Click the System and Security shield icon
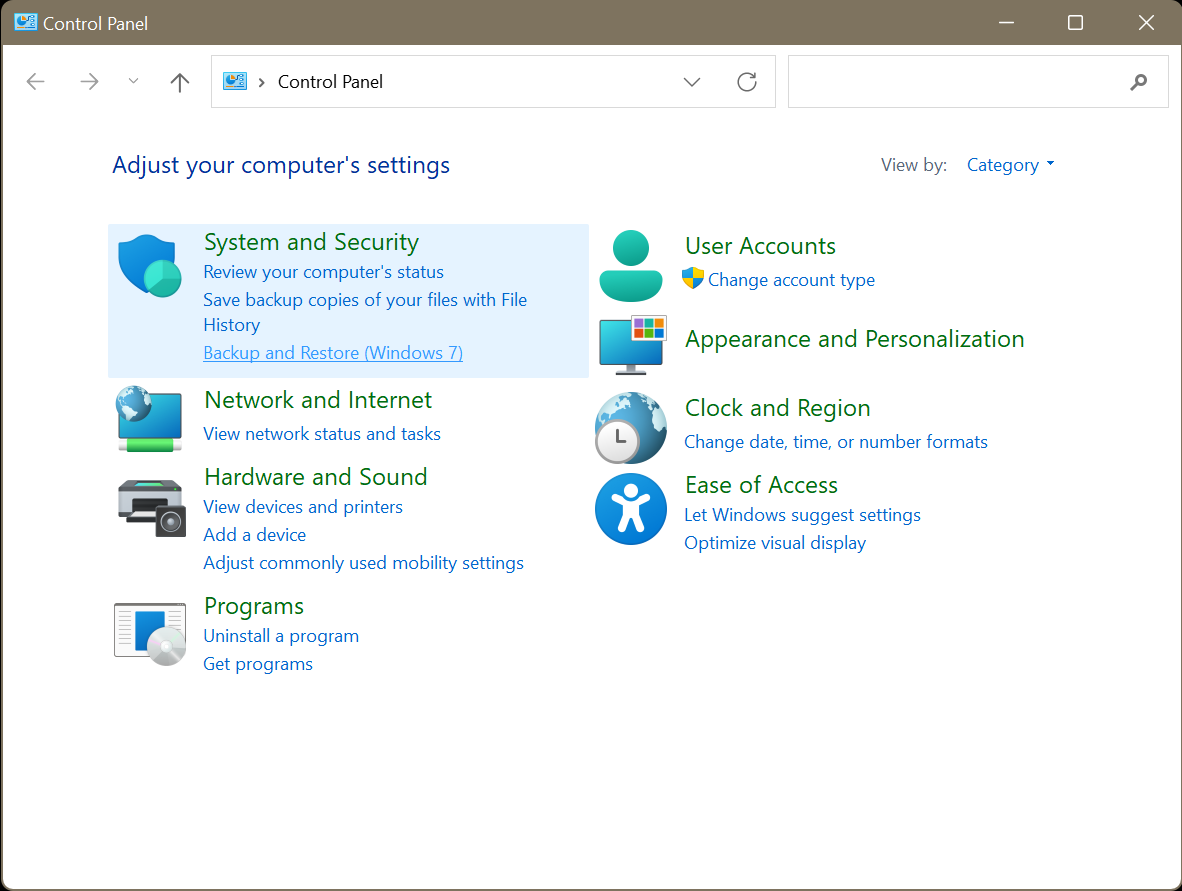 [x=149, y=265]
